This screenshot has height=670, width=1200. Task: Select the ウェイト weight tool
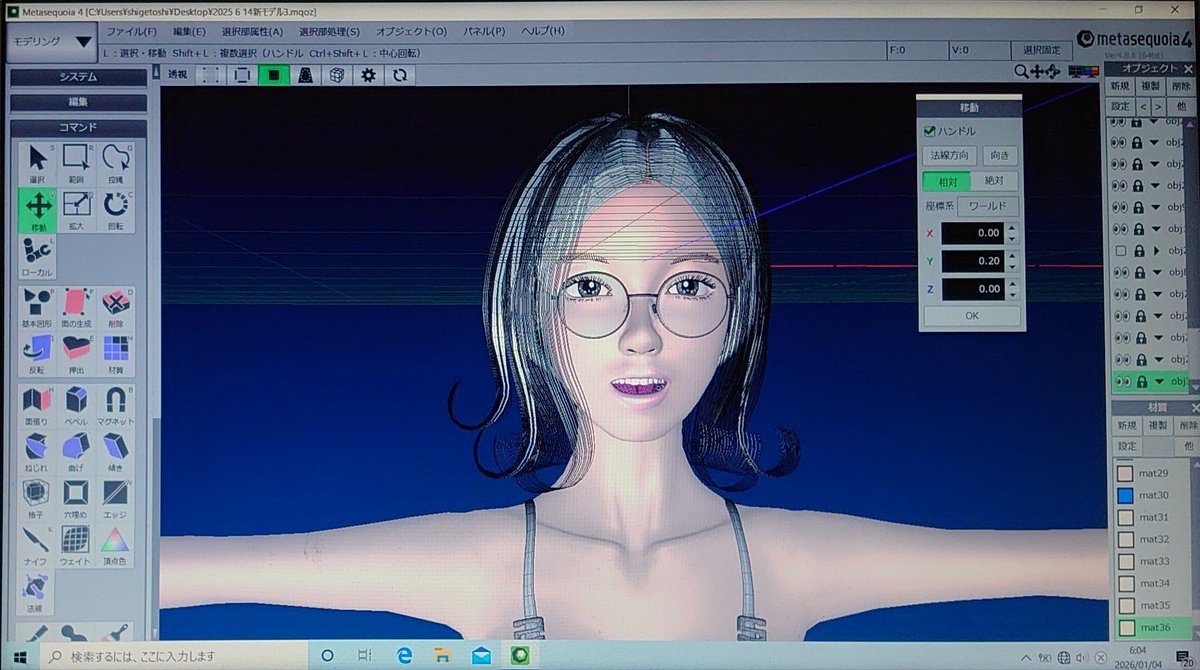tap(76, 545)
